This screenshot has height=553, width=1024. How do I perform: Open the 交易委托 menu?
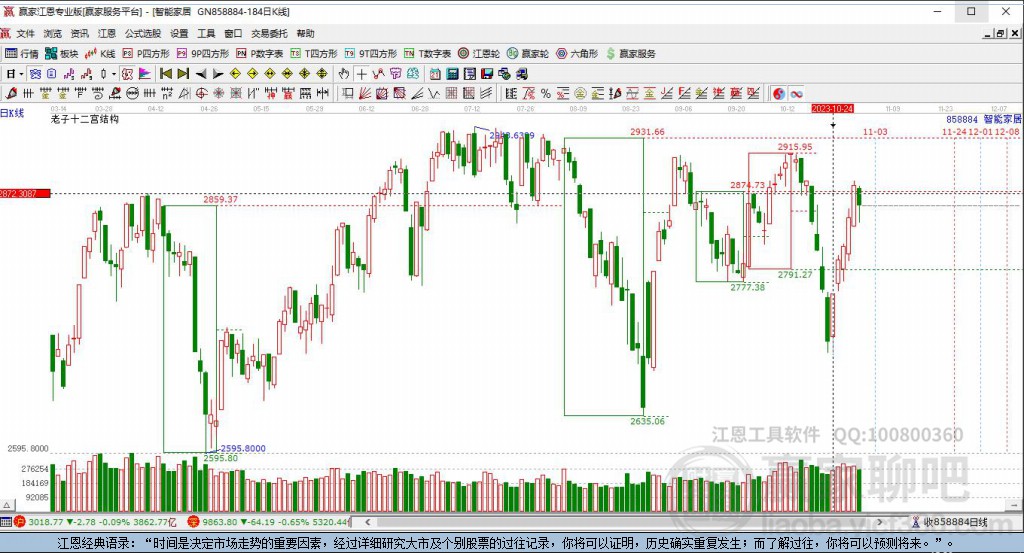(269, 33)
